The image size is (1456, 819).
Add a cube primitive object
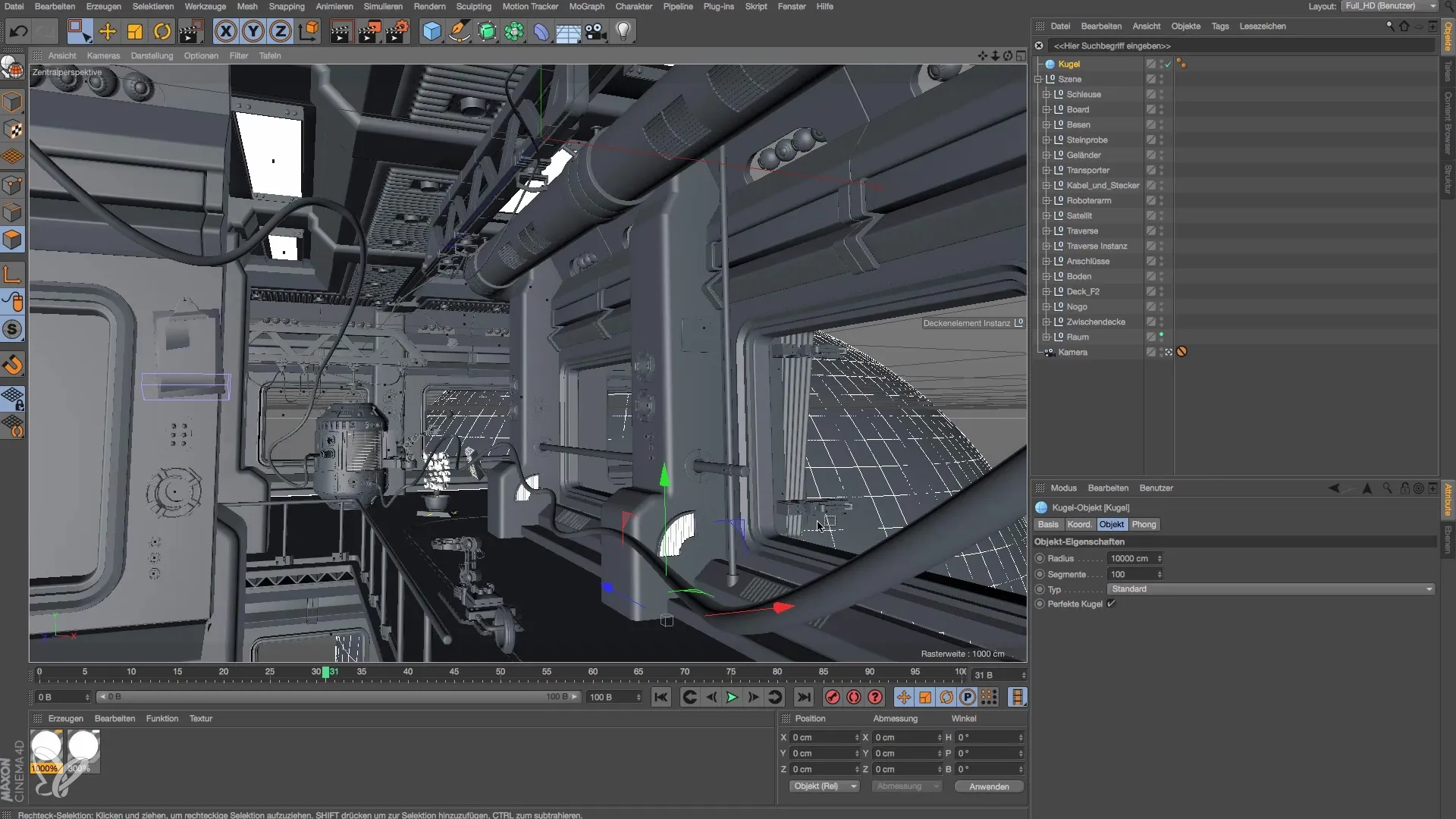pyautogui.click(x=431, y=31)
